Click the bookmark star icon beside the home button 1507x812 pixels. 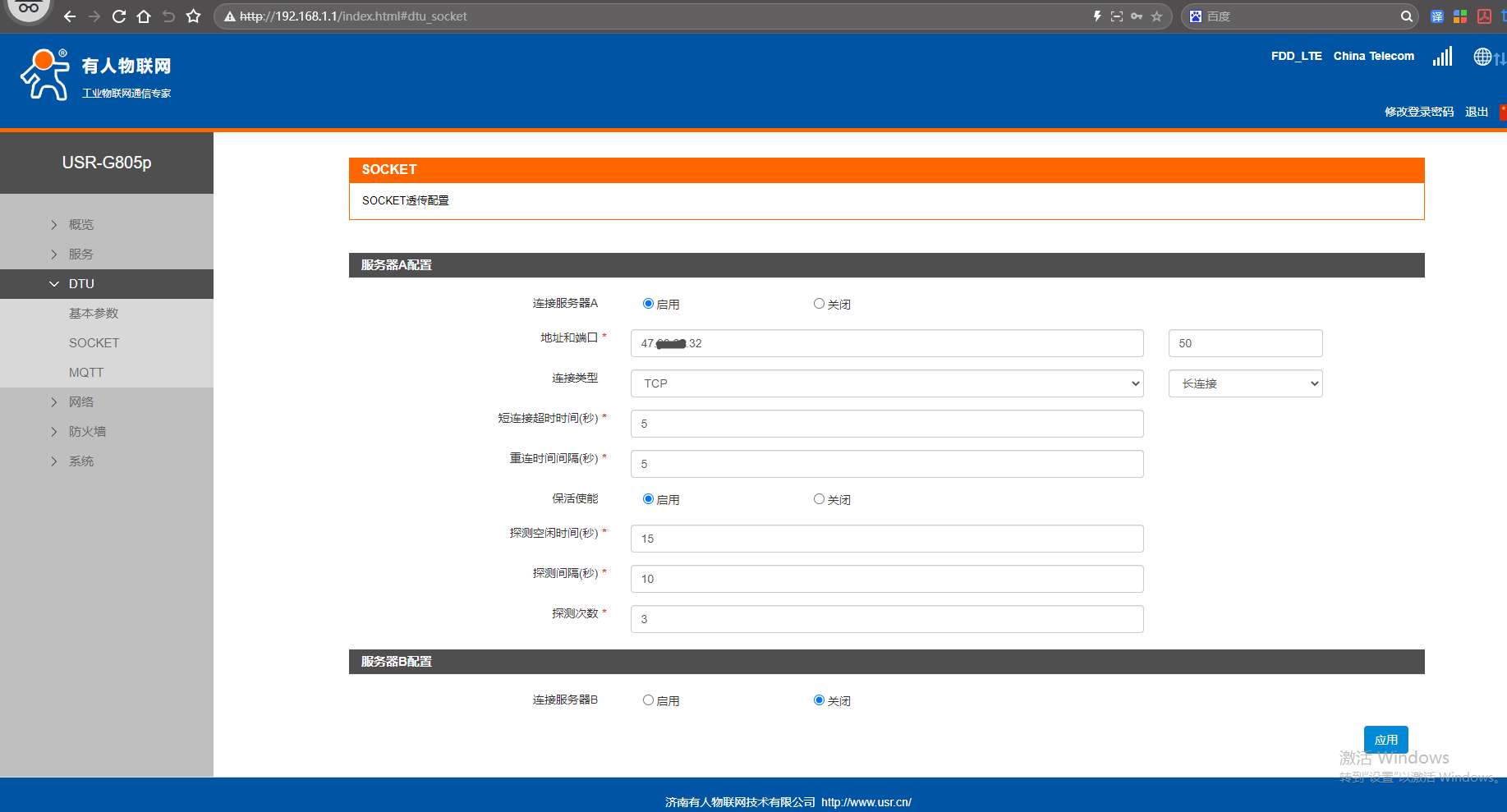194,16
